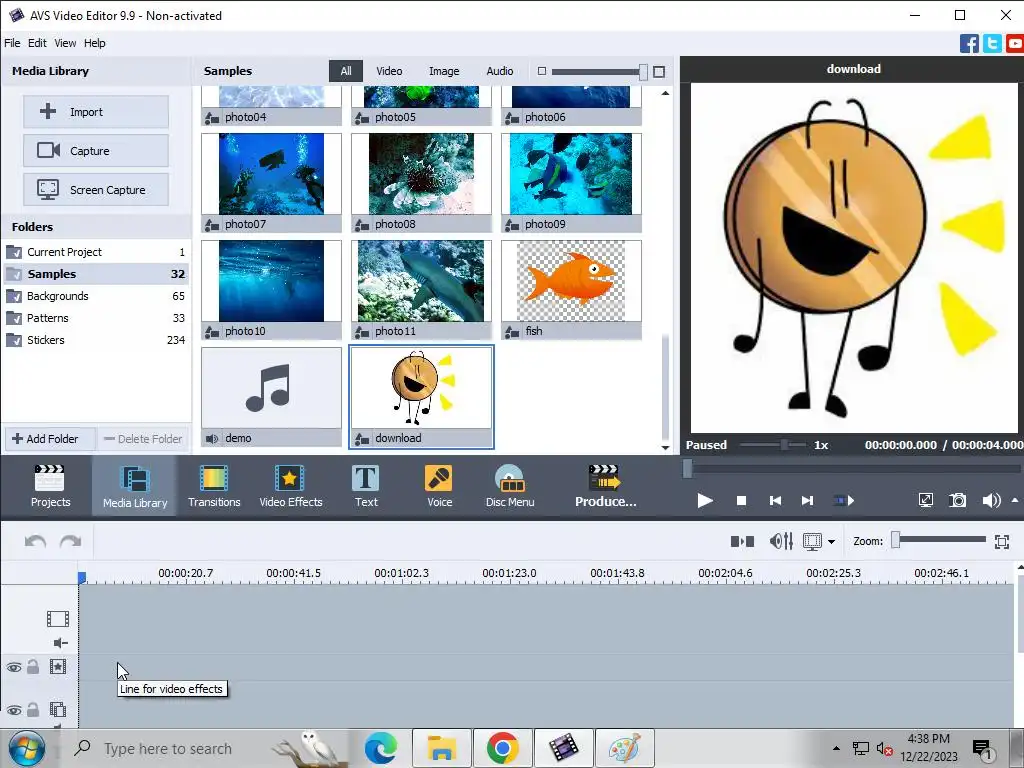Click the main video track icon
The width and height of the screenshot is (1024, 768).
point(57,618)
